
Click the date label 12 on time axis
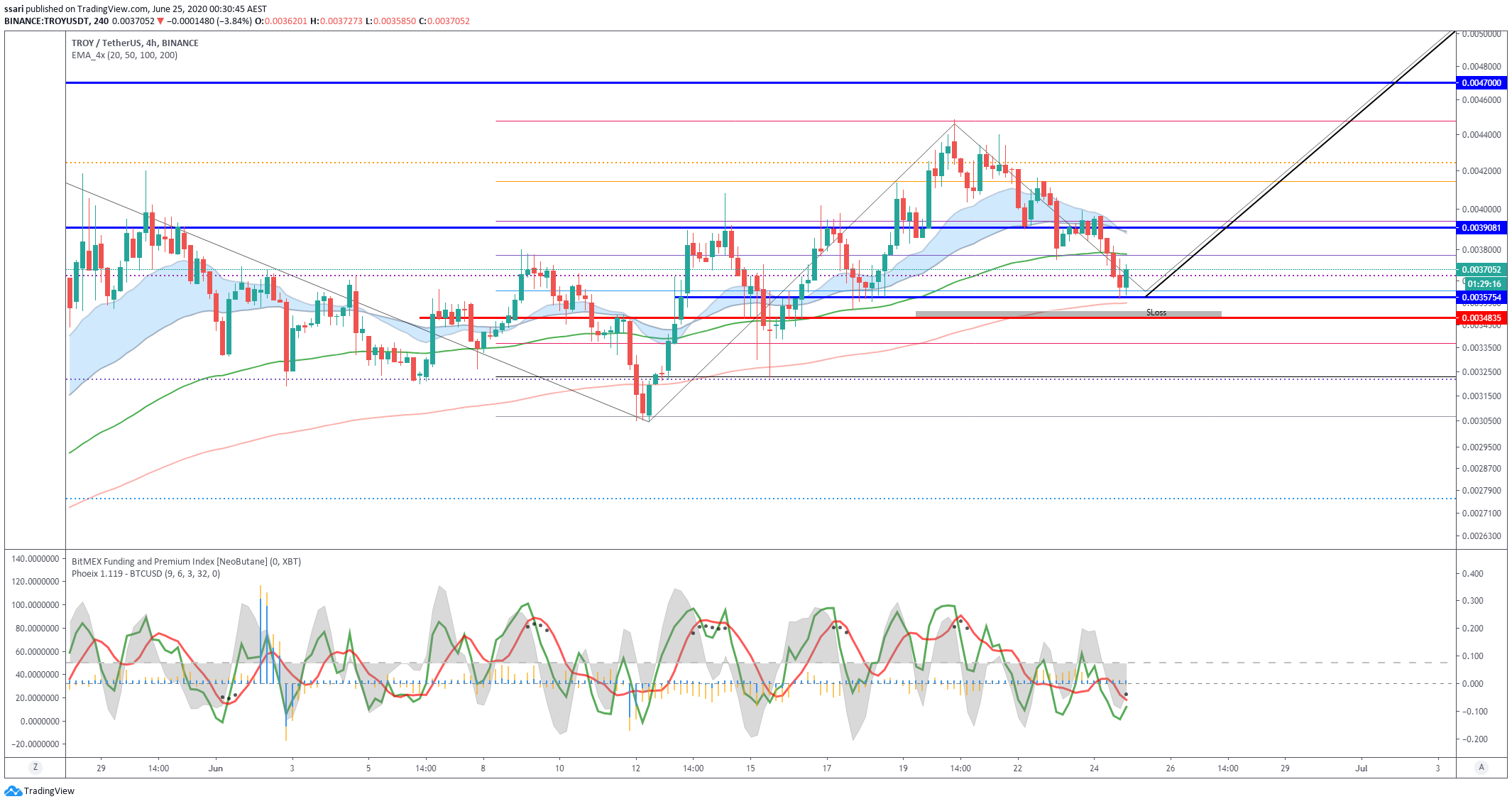636,768
